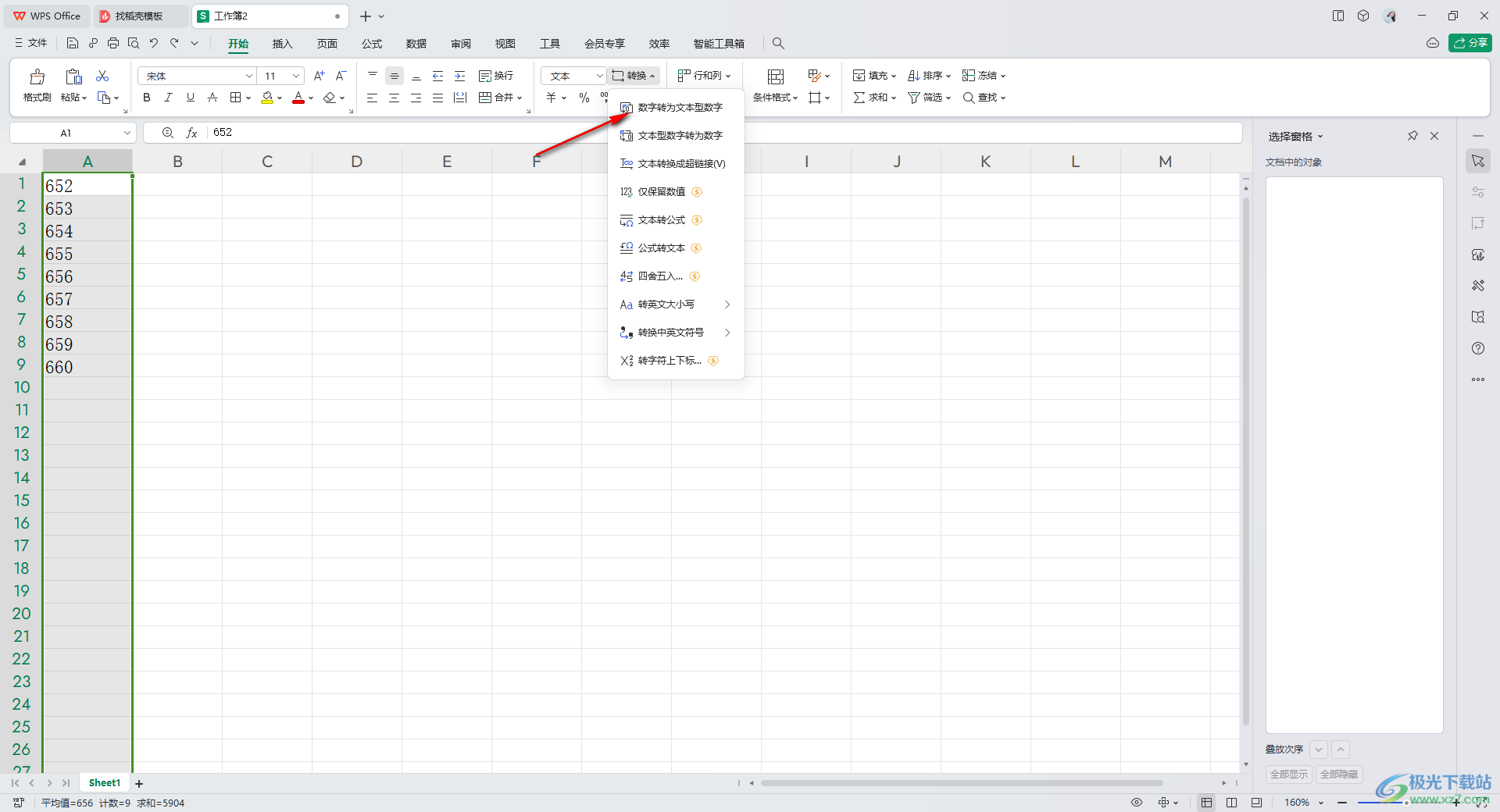Switch to the 公式 ribbon tab

(372, 44)
